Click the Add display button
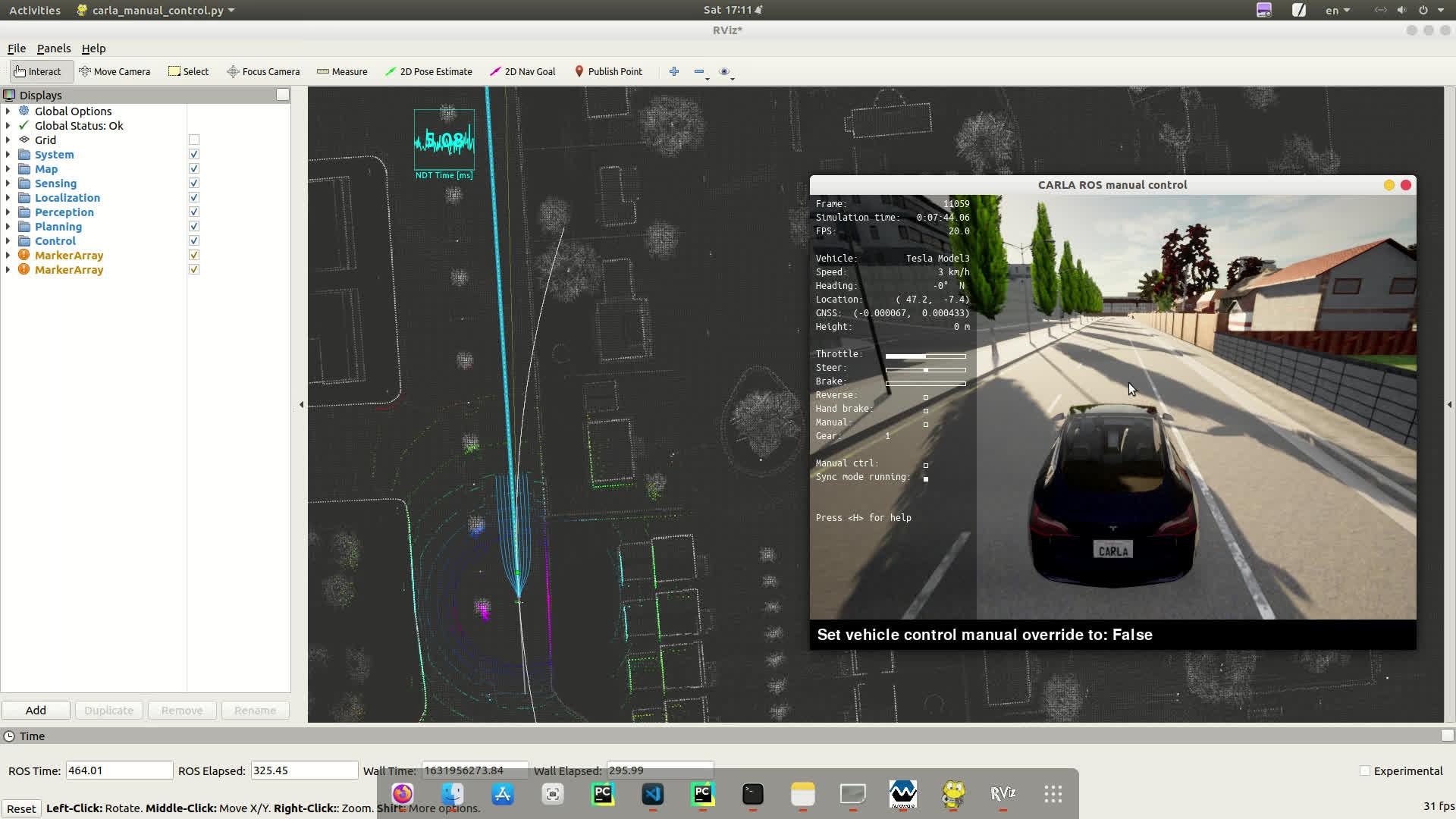The width and height of the screenshot is (1456, 819). click(x=36, y=711)
